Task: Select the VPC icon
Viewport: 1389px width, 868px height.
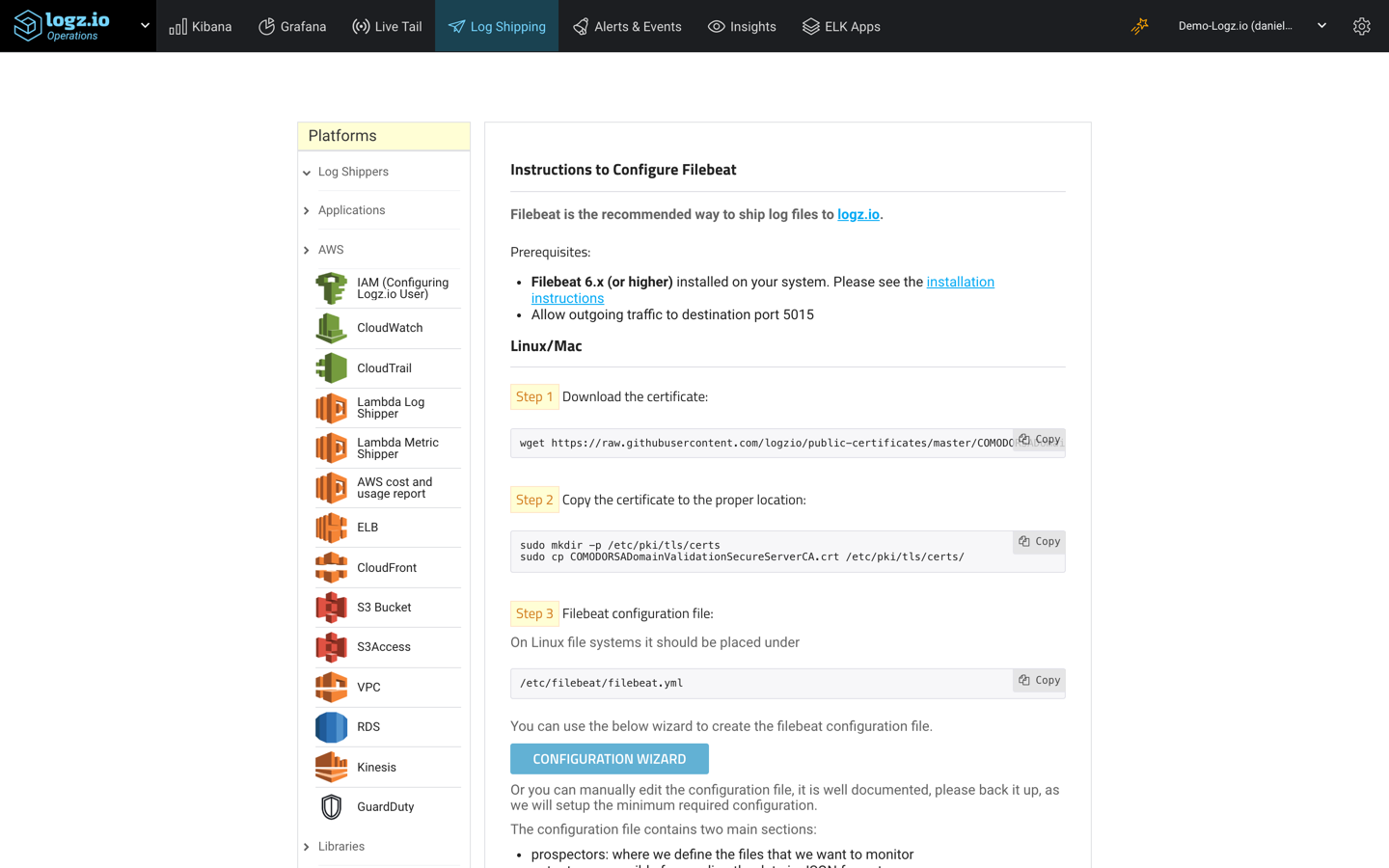Action: (x=331, y=688)
